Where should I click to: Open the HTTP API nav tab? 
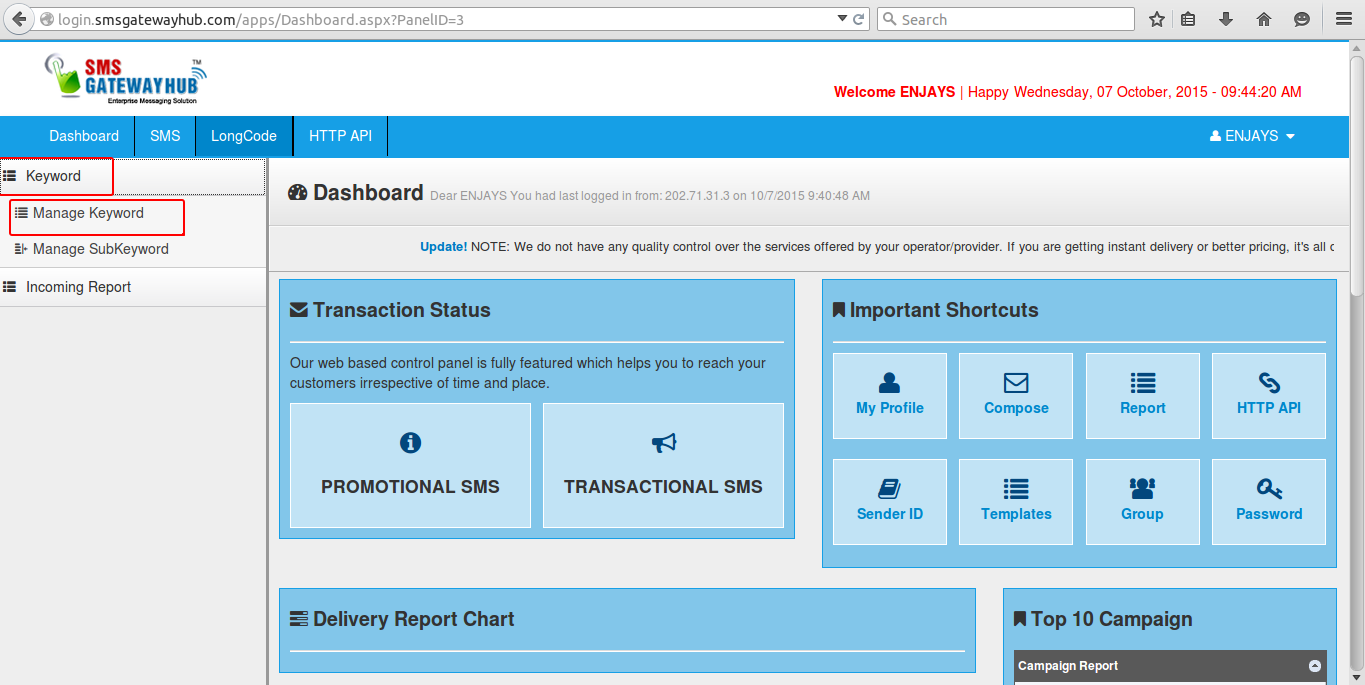340,136
